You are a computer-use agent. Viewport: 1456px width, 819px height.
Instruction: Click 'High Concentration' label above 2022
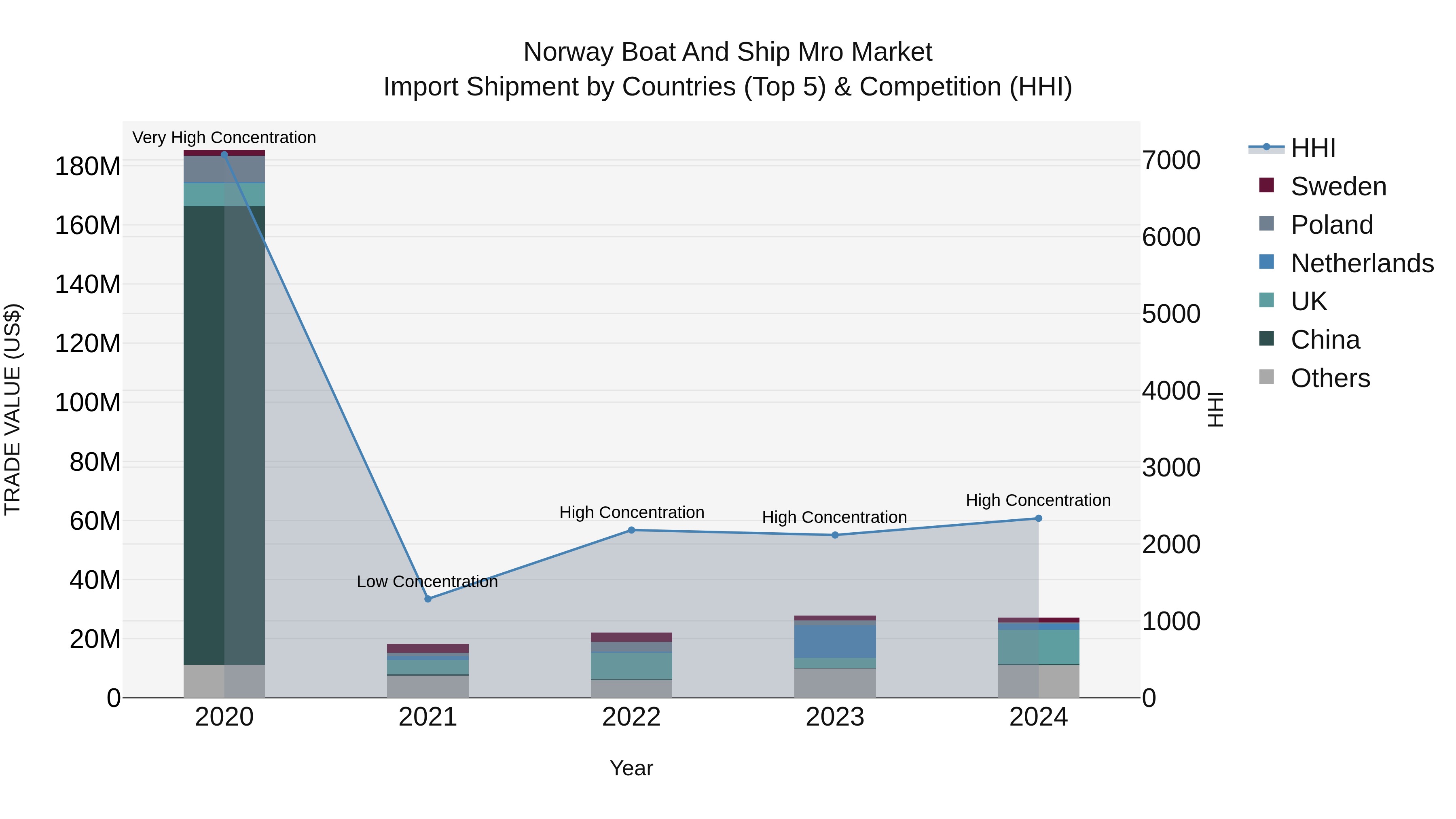[x=632, y=513]
